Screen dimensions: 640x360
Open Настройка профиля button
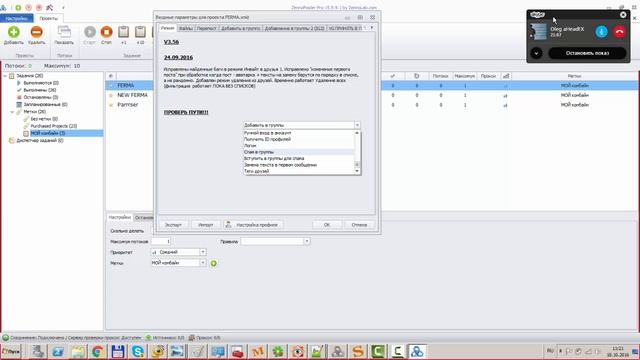(x=253, y=225)
